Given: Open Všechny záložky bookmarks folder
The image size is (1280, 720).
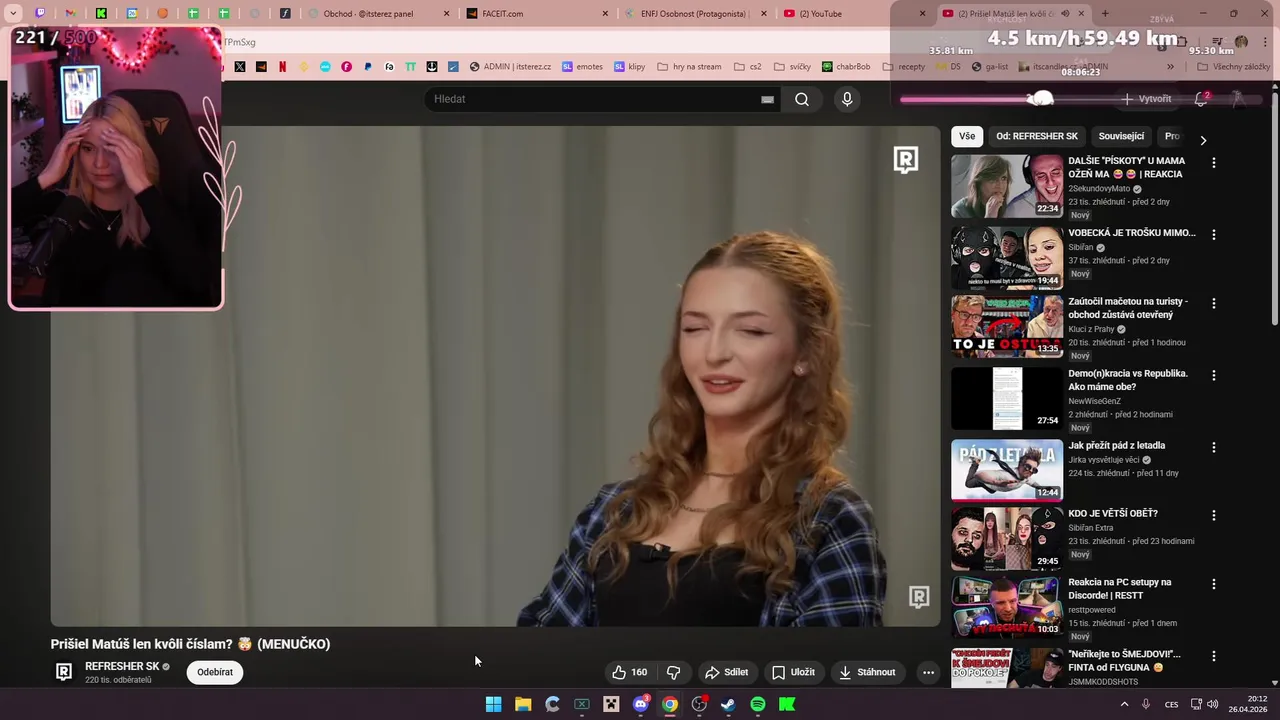Looking at the screenshot, I should tap(1233, 67).
